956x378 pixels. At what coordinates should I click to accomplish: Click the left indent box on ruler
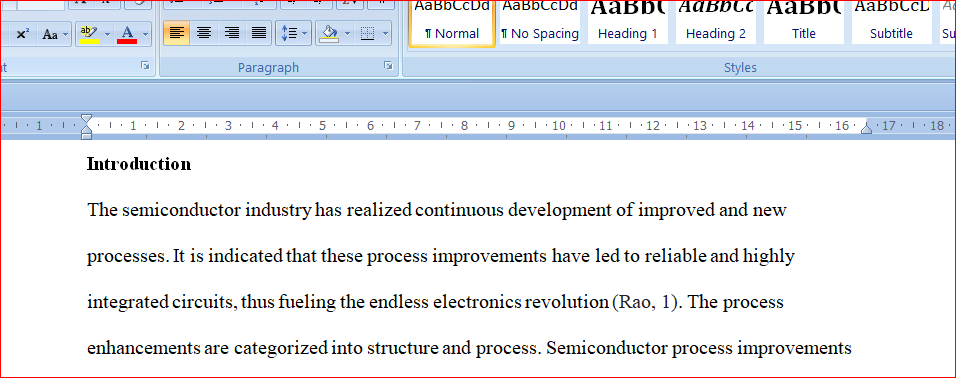[x=87, y=136]
